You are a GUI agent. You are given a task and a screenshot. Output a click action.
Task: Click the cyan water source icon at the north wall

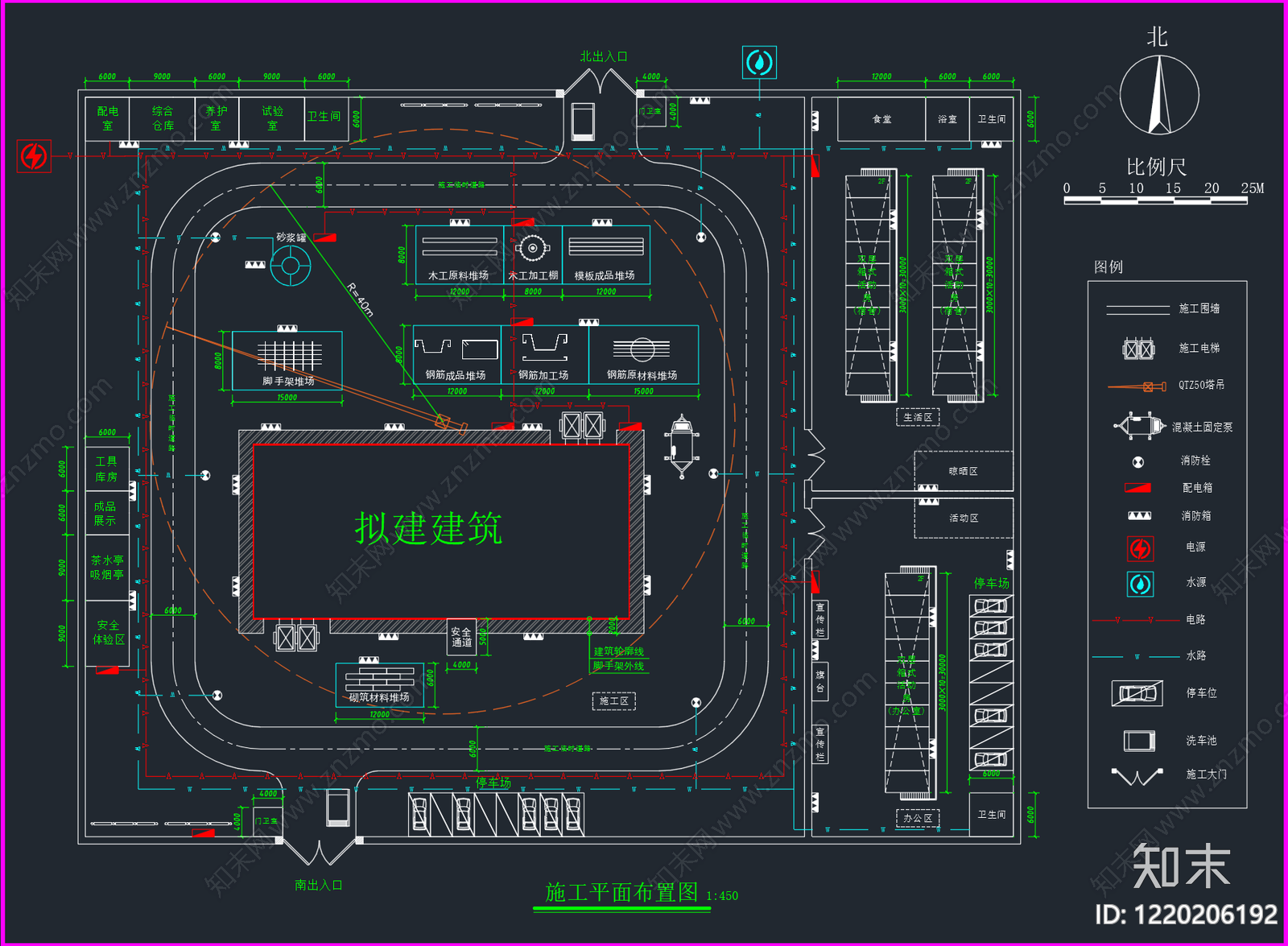pyautogui.click(x=759, y=62)
